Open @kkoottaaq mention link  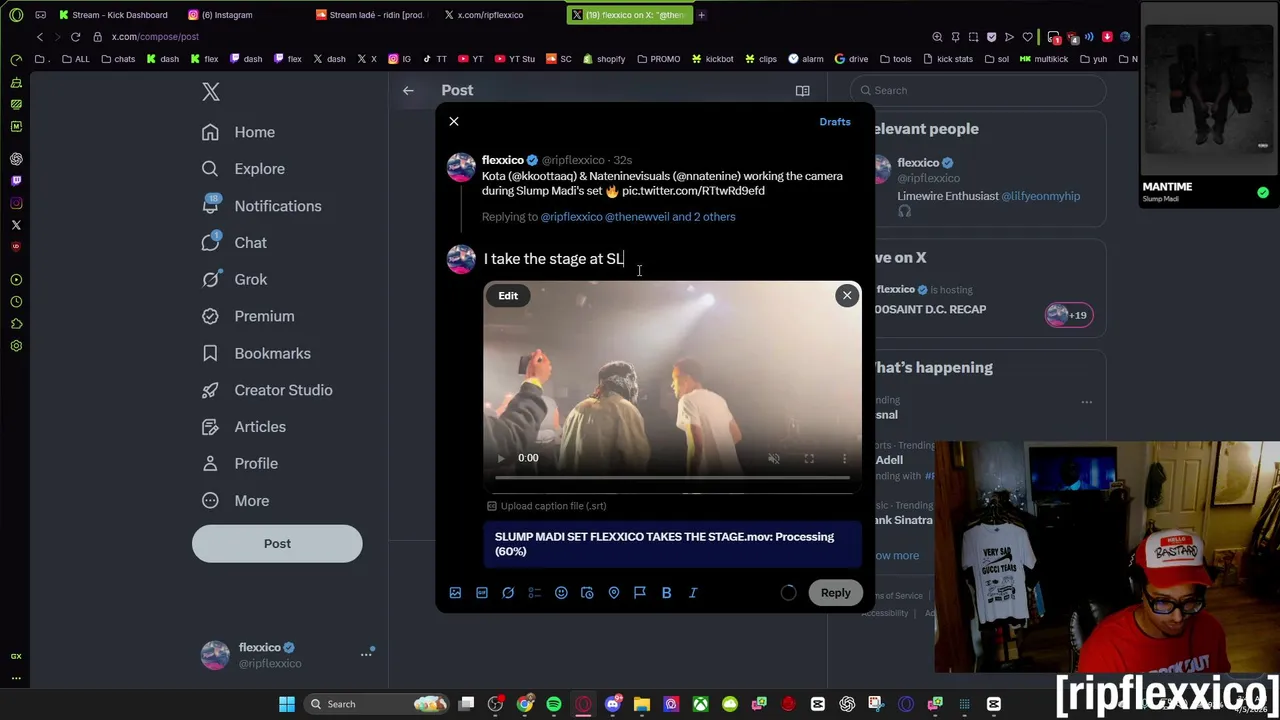(x=543, y=176)
